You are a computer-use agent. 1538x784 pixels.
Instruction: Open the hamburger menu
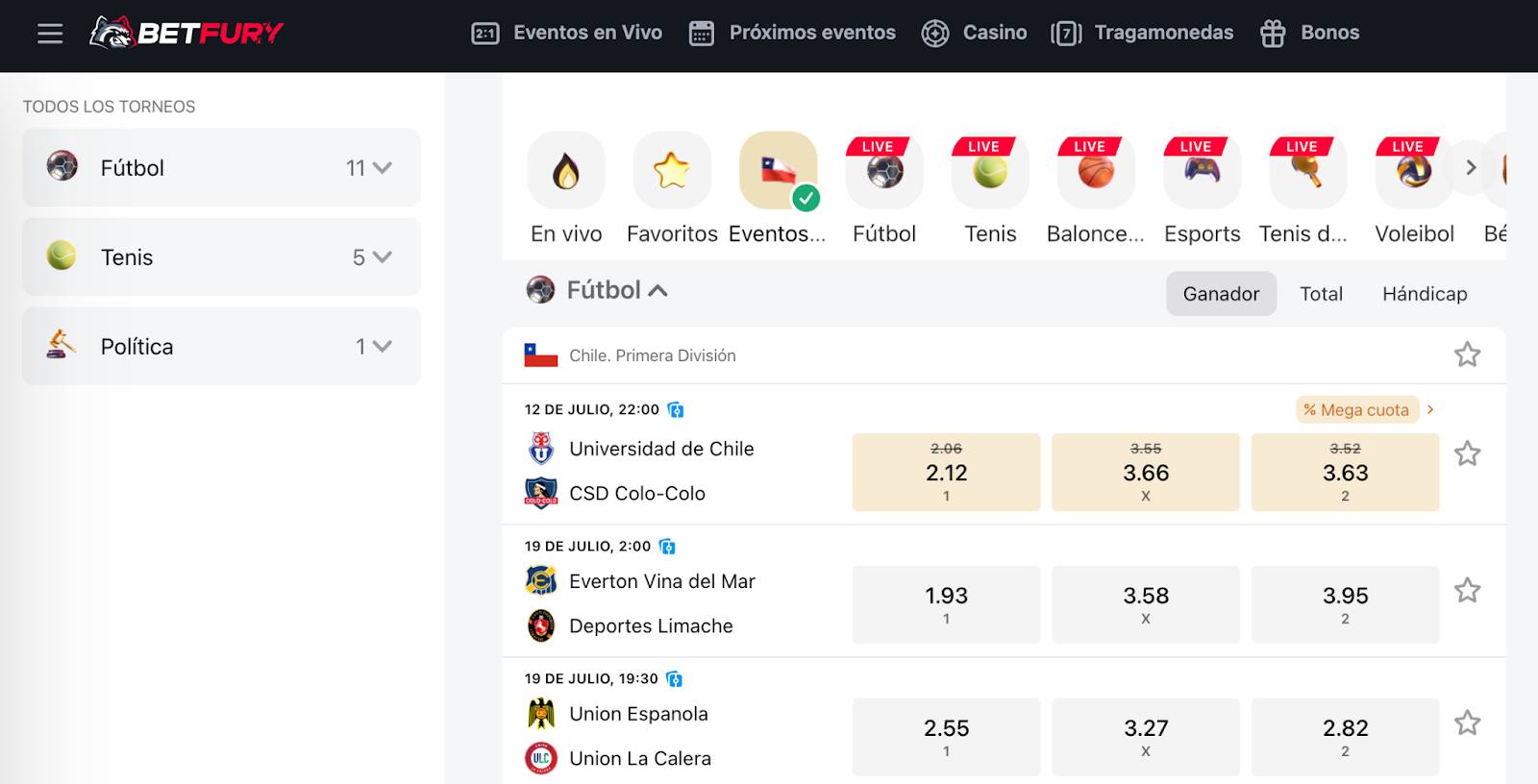[50, 34]
